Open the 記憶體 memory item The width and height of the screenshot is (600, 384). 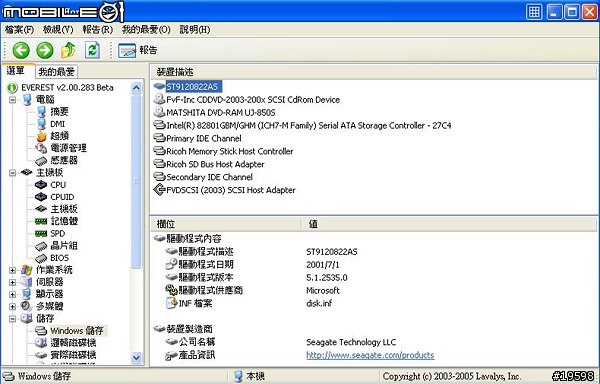tap(64, 221)
